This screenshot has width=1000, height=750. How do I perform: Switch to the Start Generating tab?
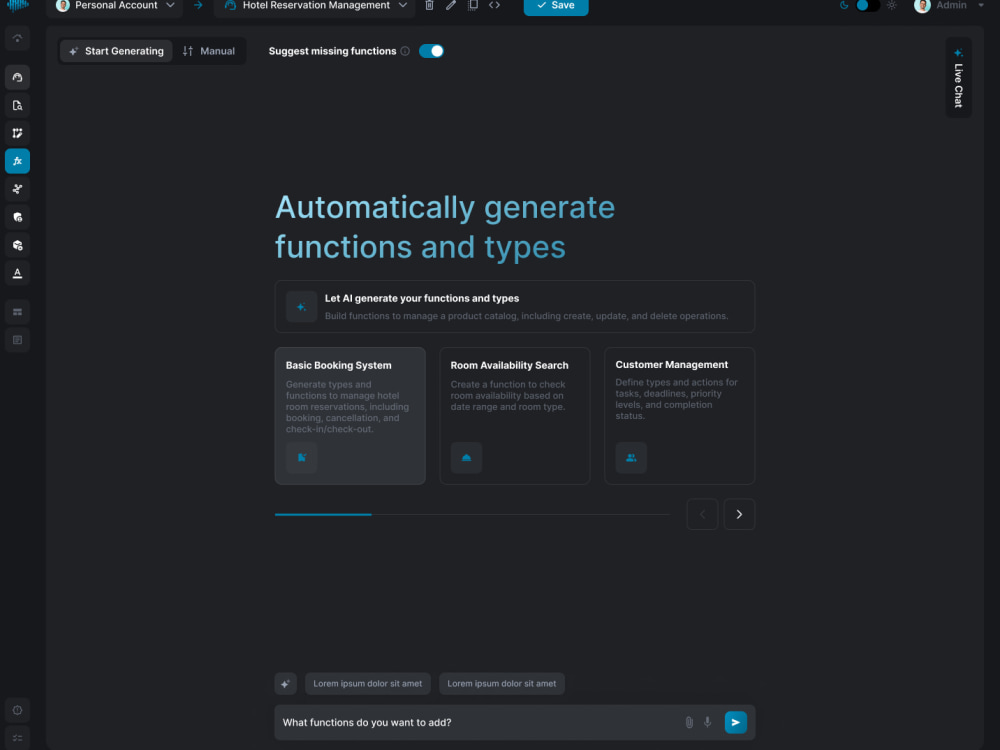[x=116, y=51]
